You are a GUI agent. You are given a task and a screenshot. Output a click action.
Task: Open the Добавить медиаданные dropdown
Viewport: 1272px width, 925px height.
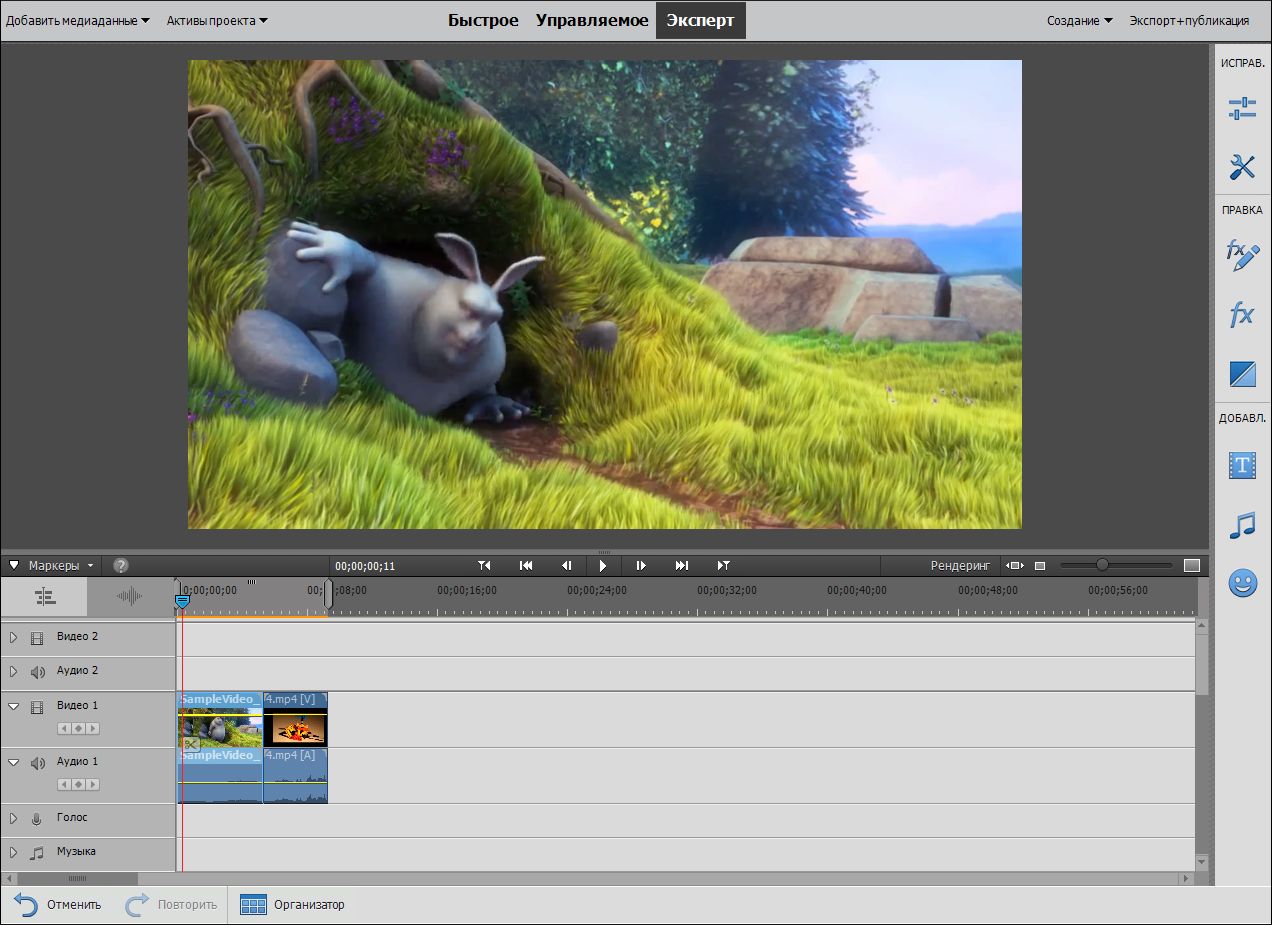coord(77,20)
